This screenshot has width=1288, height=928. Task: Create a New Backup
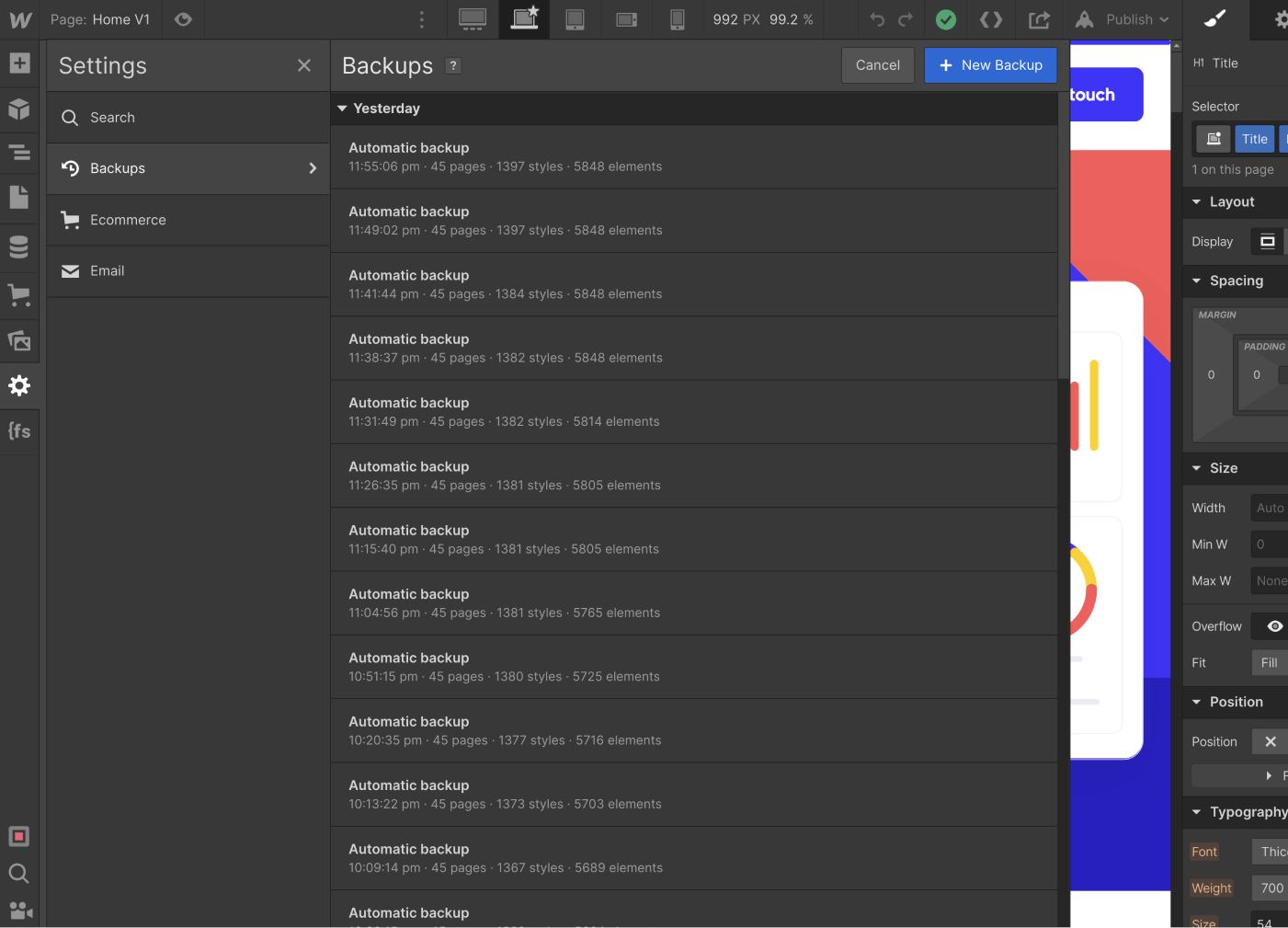pos(990,64)
